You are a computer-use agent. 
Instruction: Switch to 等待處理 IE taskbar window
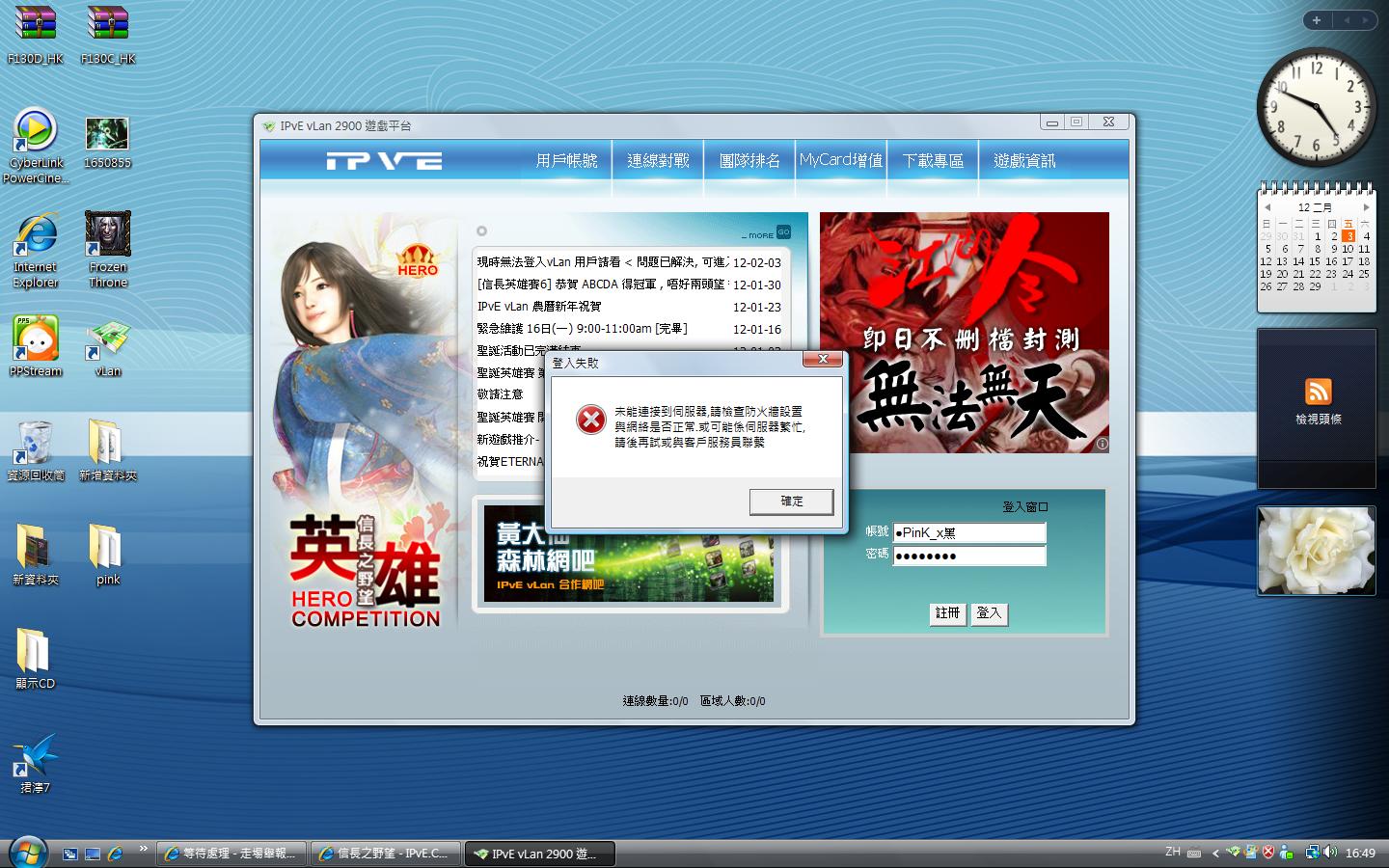pyautogui.click(x=231, y=854)
